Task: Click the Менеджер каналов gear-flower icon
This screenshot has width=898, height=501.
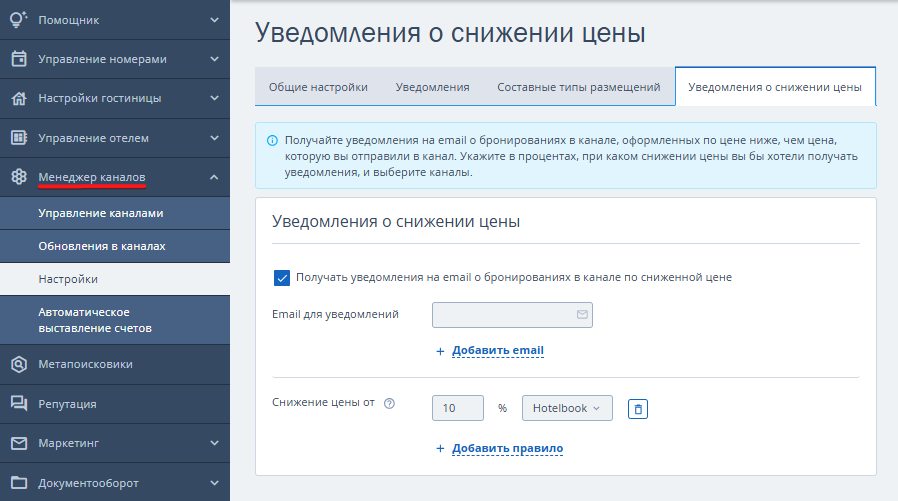Action: 19,177
